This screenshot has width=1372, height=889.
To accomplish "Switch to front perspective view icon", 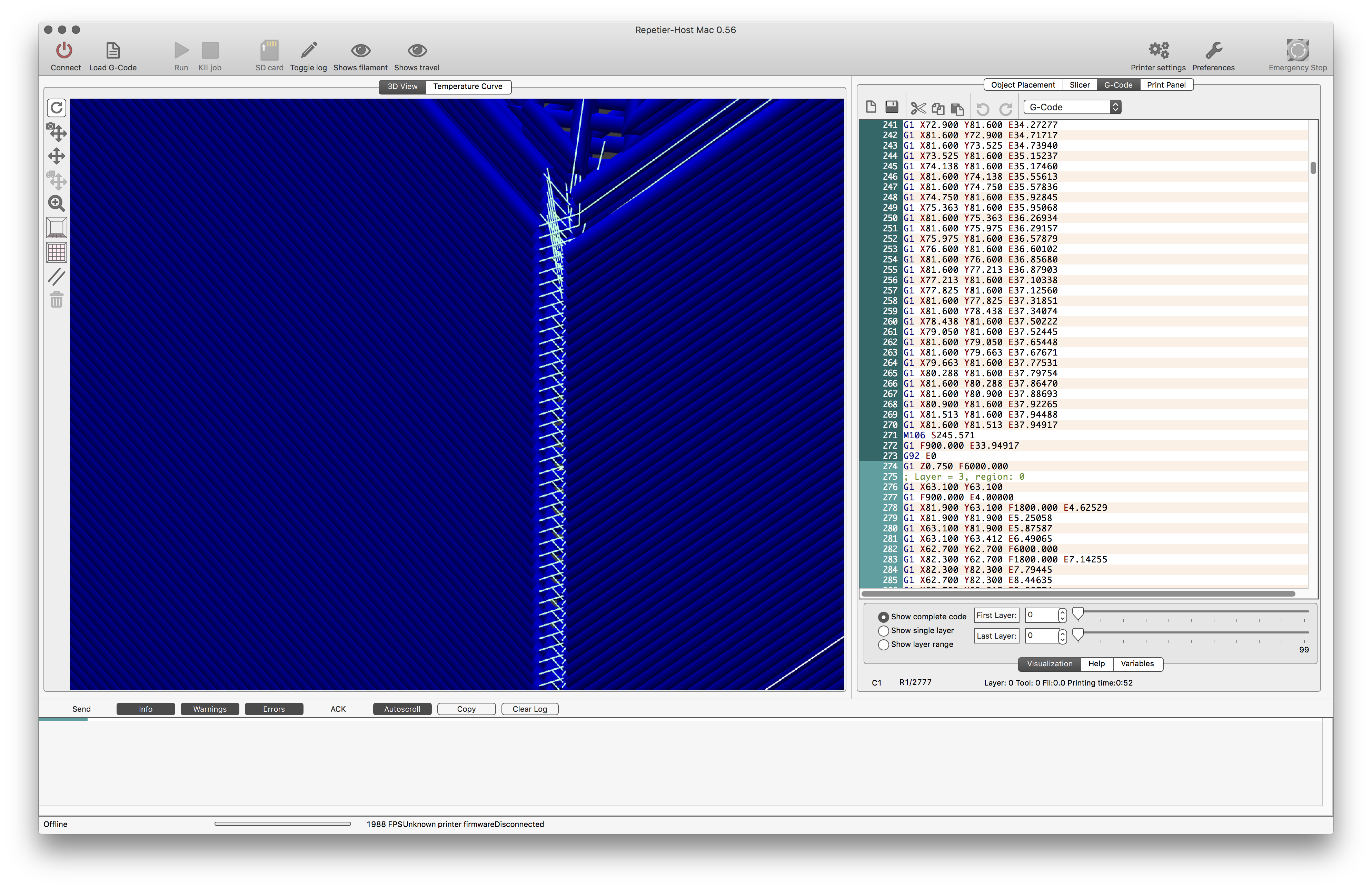I will point(57,228).
